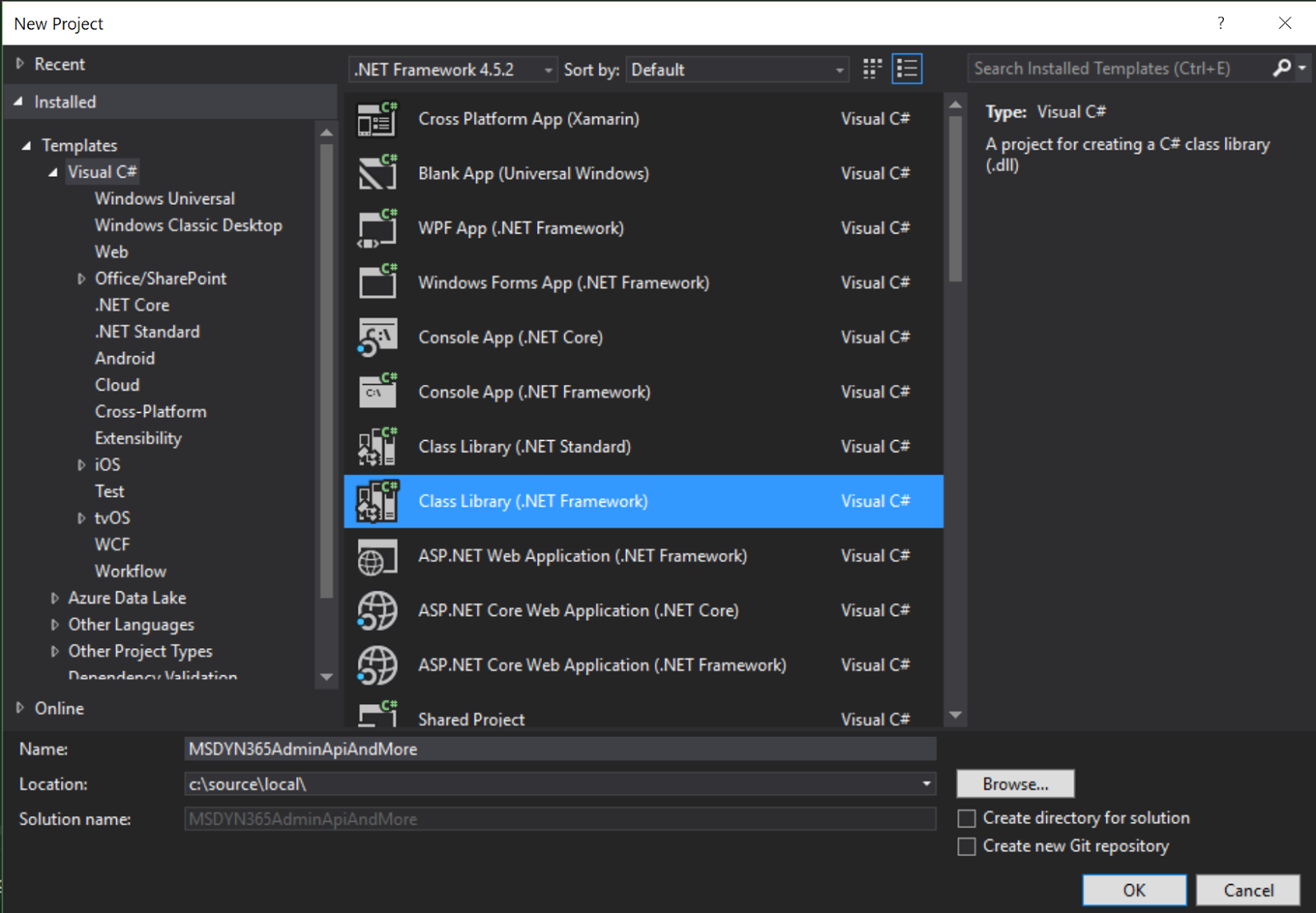Click the Console App (.NET Core) icon
1316x913 pixels.
378,337
